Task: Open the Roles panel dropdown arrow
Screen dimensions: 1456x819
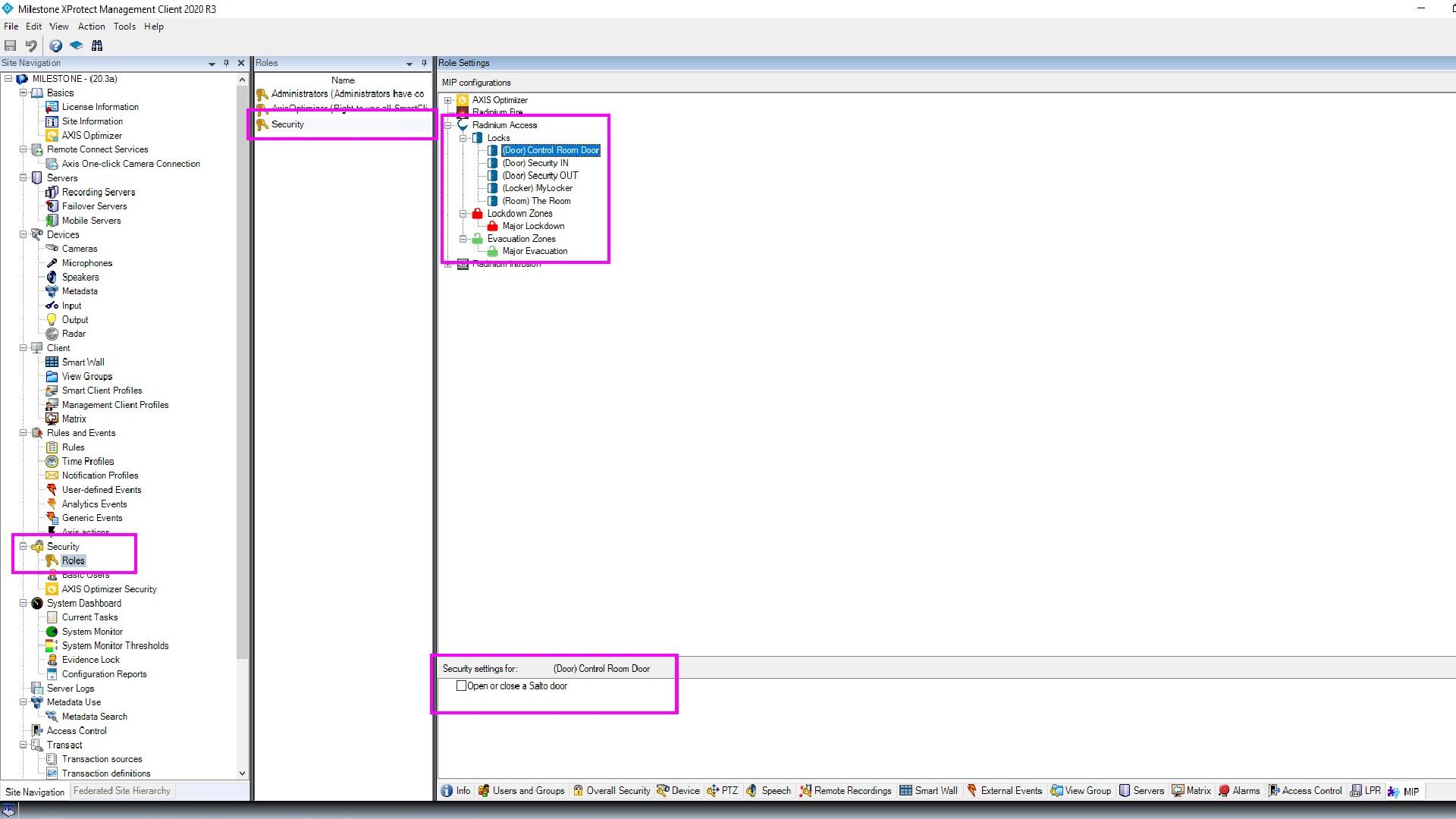Action: pyautogui.click(x=409, y=64)
